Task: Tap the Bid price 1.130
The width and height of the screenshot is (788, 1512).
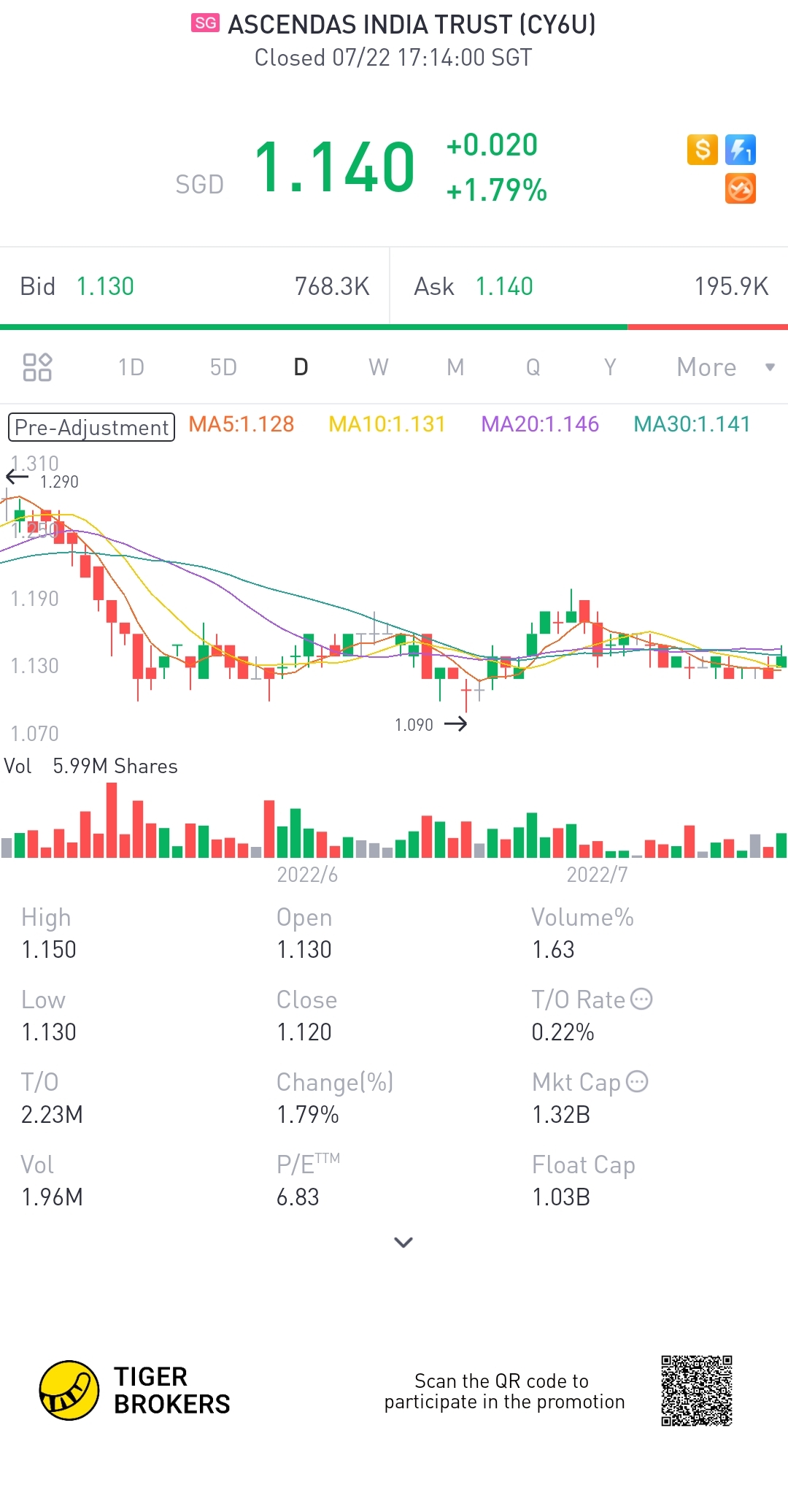Action: point(105,286)
